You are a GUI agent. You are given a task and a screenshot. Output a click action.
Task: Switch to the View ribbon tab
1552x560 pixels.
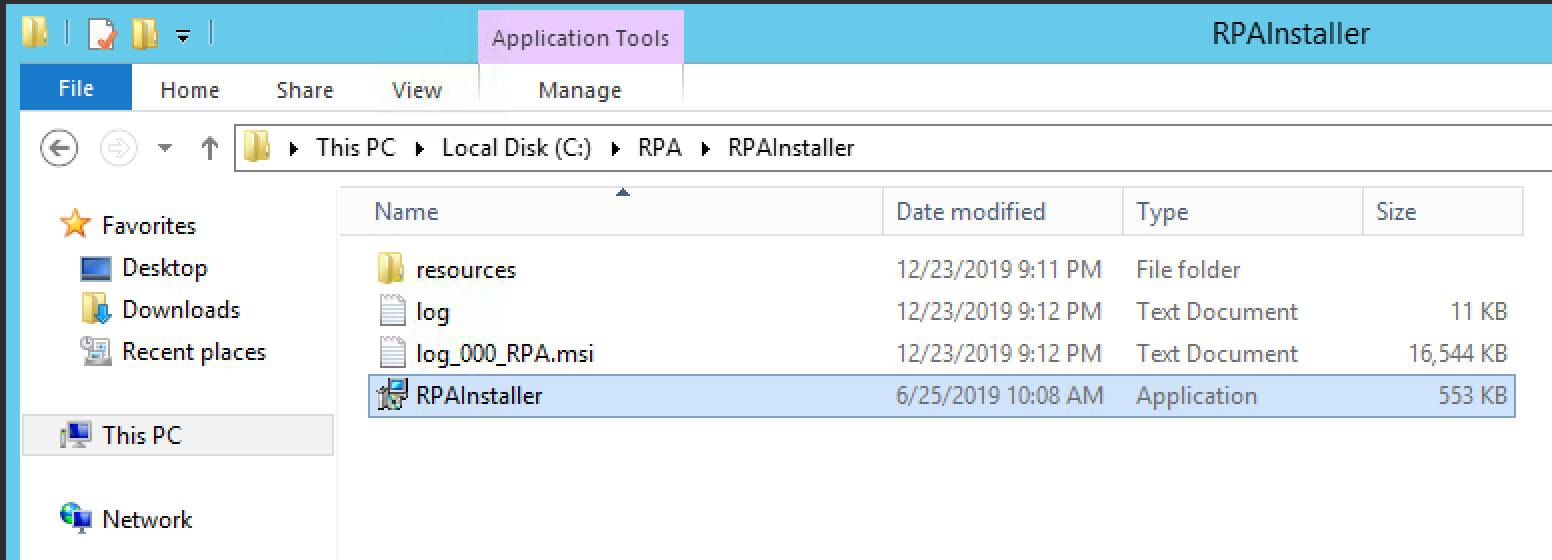click(x=417, y=90)
